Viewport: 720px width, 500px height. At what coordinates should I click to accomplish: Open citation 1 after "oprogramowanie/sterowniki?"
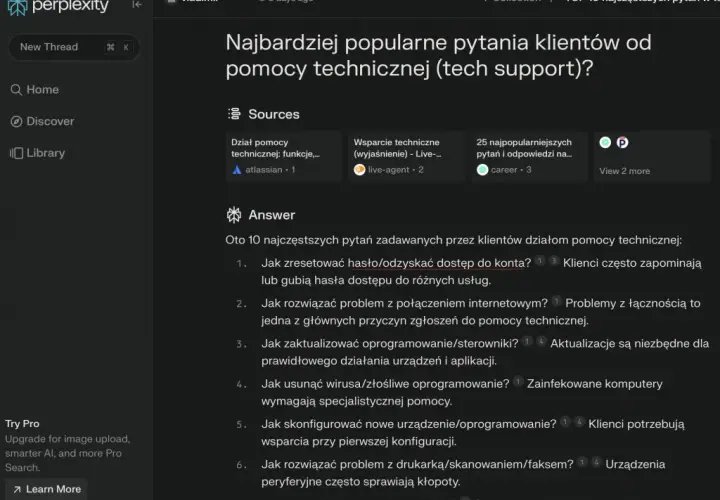click(x=528, y=341)
